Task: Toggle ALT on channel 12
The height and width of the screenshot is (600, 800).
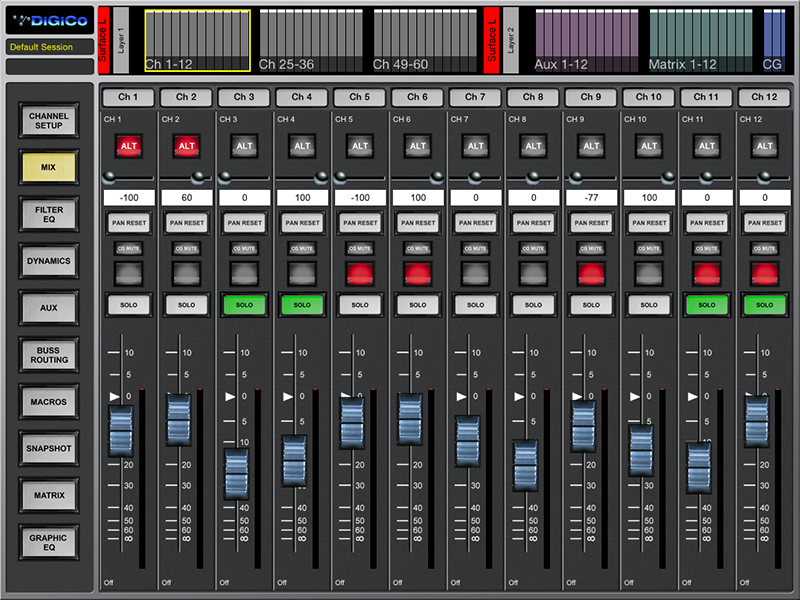Action: click(x=764, y=146)
